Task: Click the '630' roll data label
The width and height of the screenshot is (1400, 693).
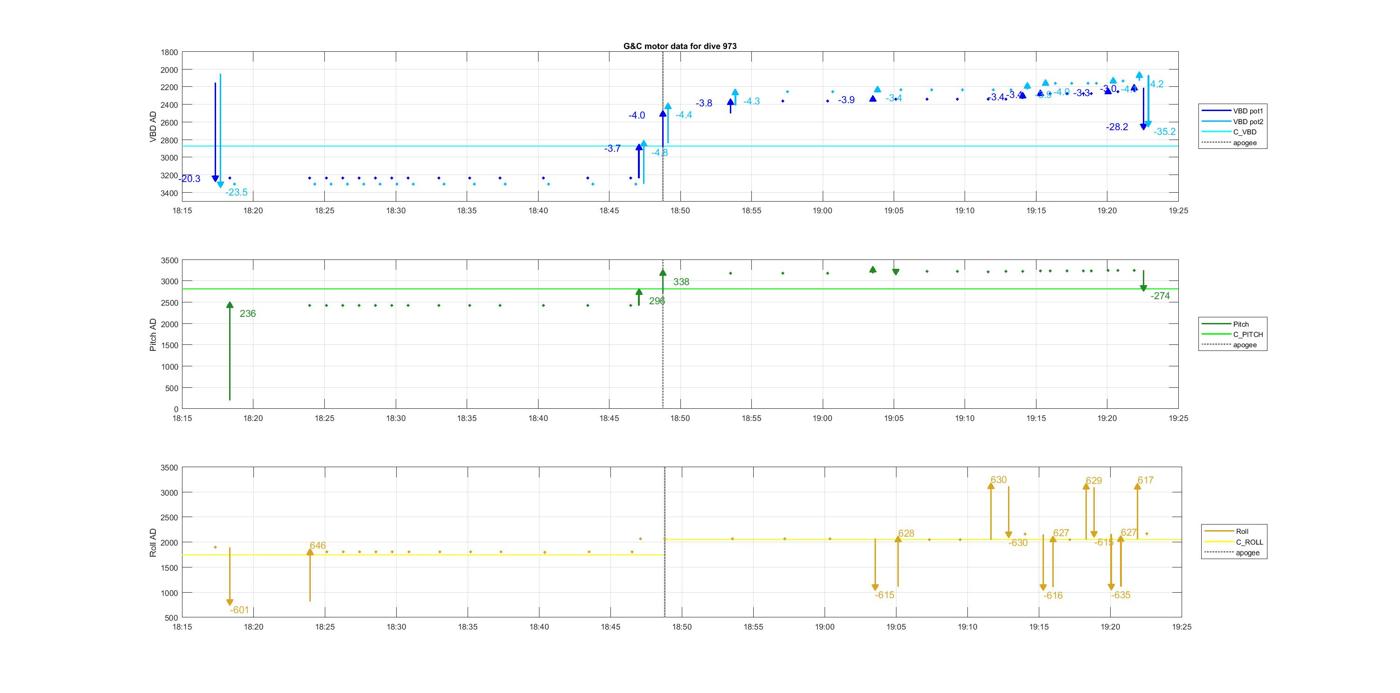Action: 998,480
